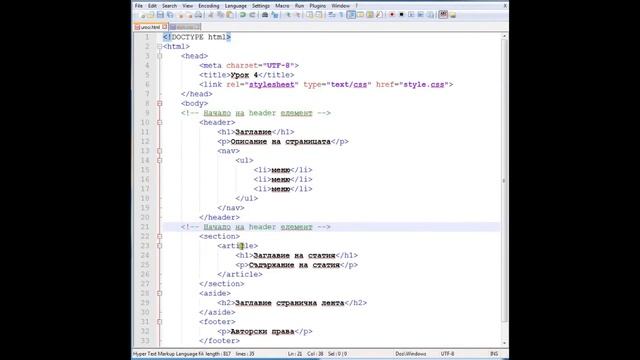Click the Paste toolbar icon
The image size is (640, 360).
230,15
